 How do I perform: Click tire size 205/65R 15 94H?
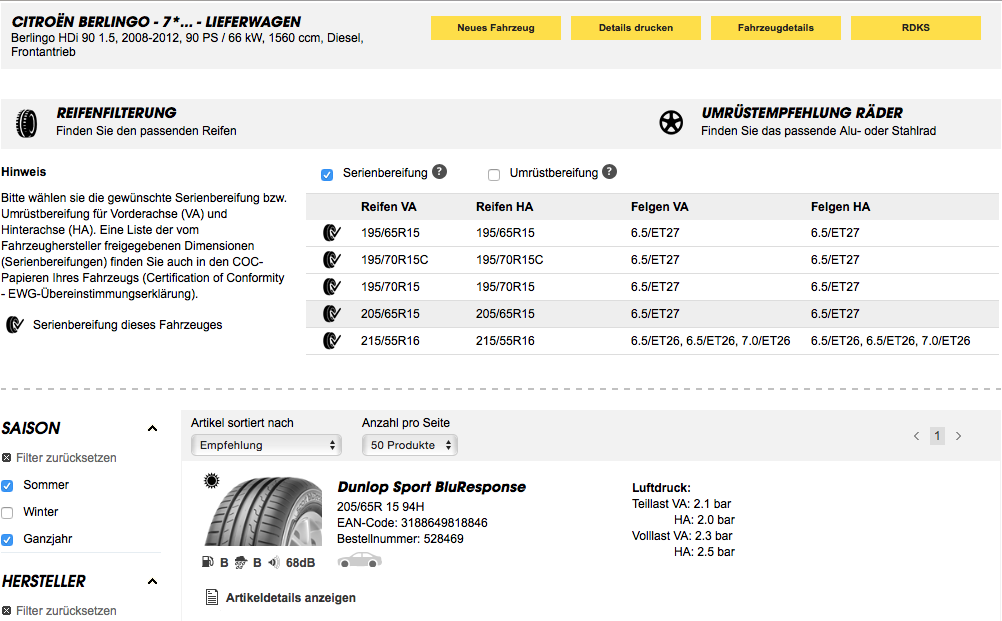pos(381,507)
